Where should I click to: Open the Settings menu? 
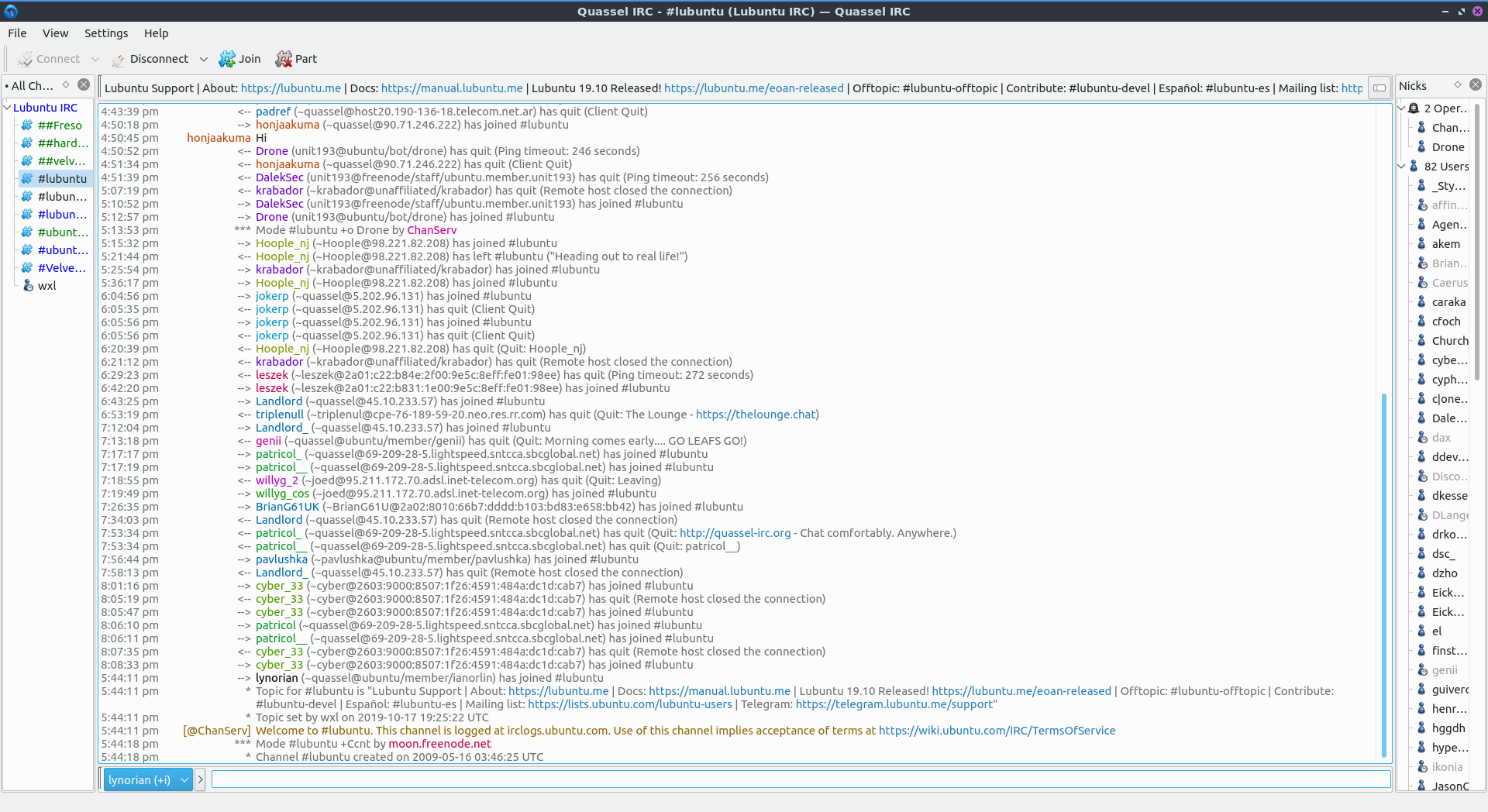[x=106, y=33]
